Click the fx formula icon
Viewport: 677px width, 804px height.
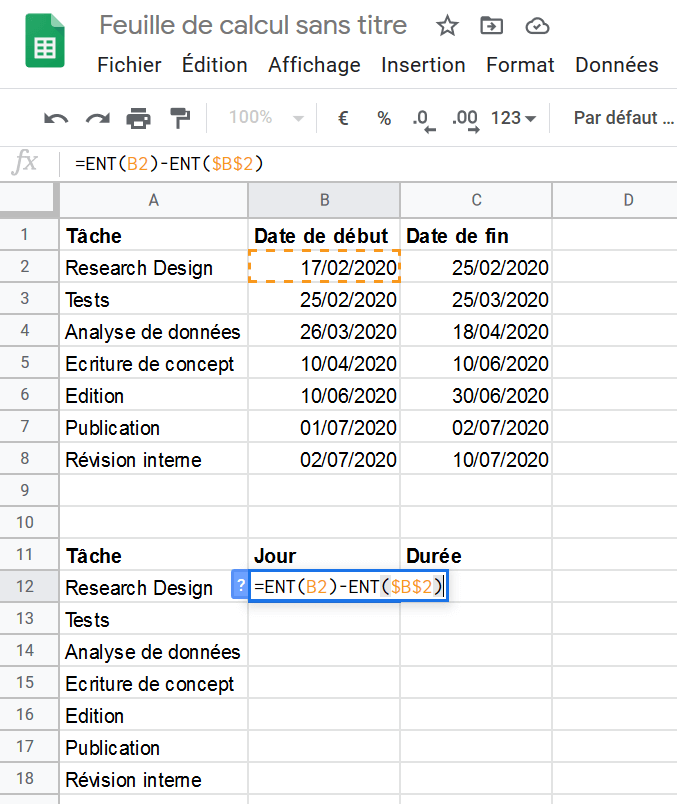25,164
